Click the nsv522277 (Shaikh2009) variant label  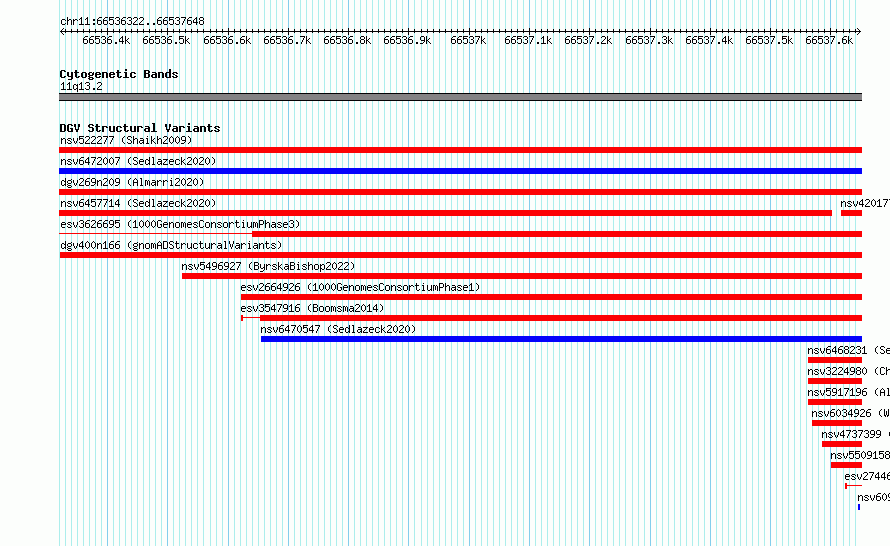click(x=126, y=140)
